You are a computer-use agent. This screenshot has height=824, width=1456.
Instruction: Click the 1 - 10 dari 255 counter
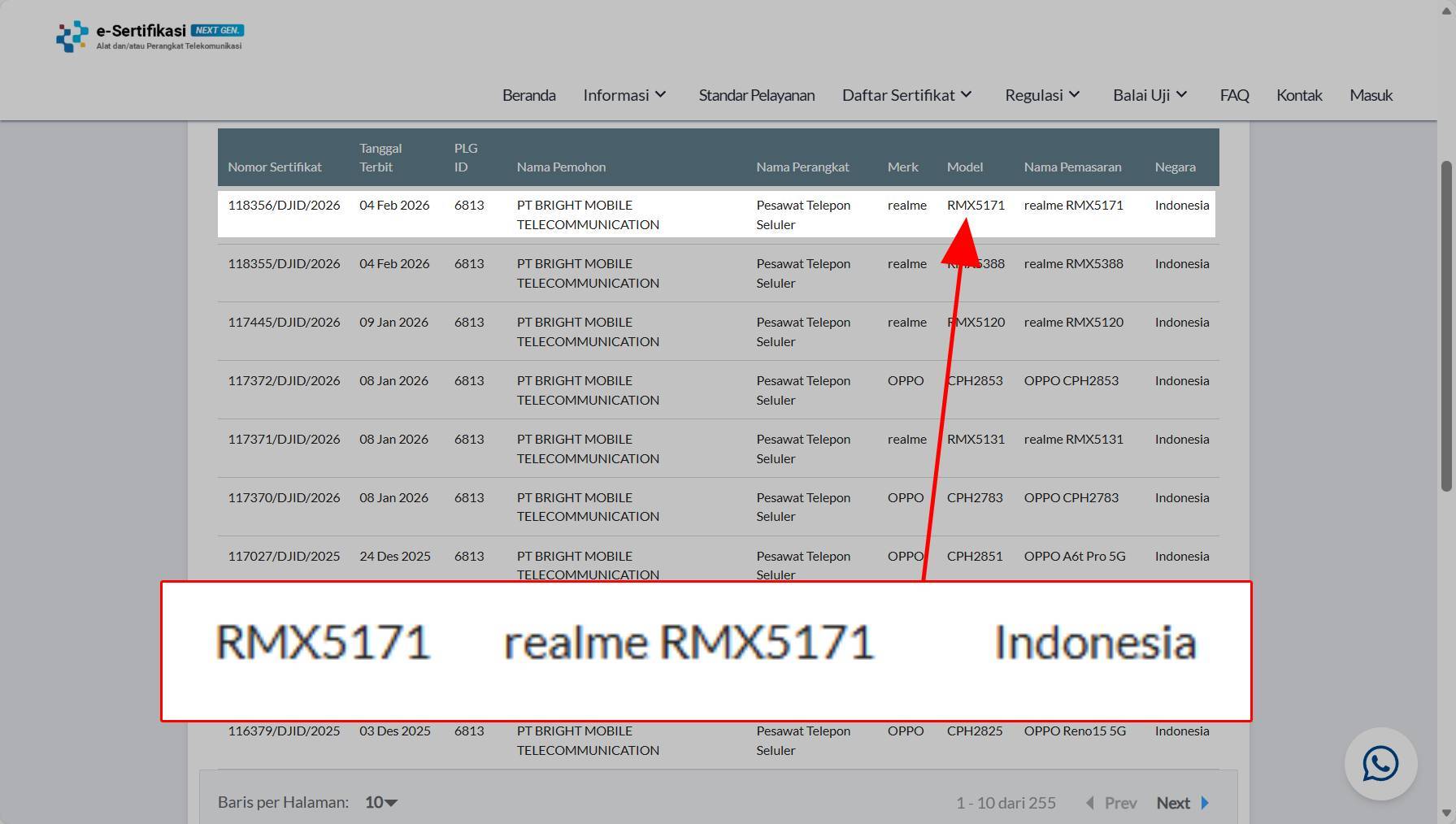(x=1006, y=803)
